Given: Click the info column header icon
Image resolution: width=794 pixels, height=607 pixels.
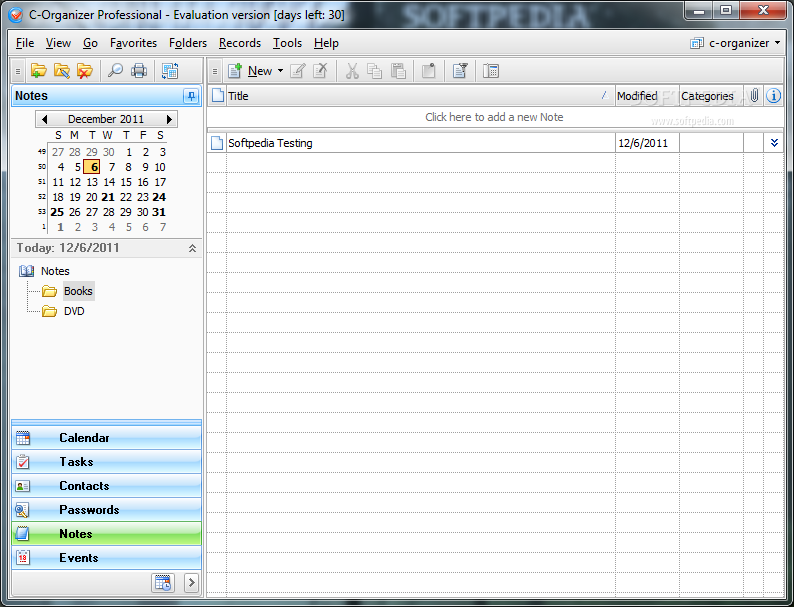Looking at the screenshot, I should tap(774, 96).
